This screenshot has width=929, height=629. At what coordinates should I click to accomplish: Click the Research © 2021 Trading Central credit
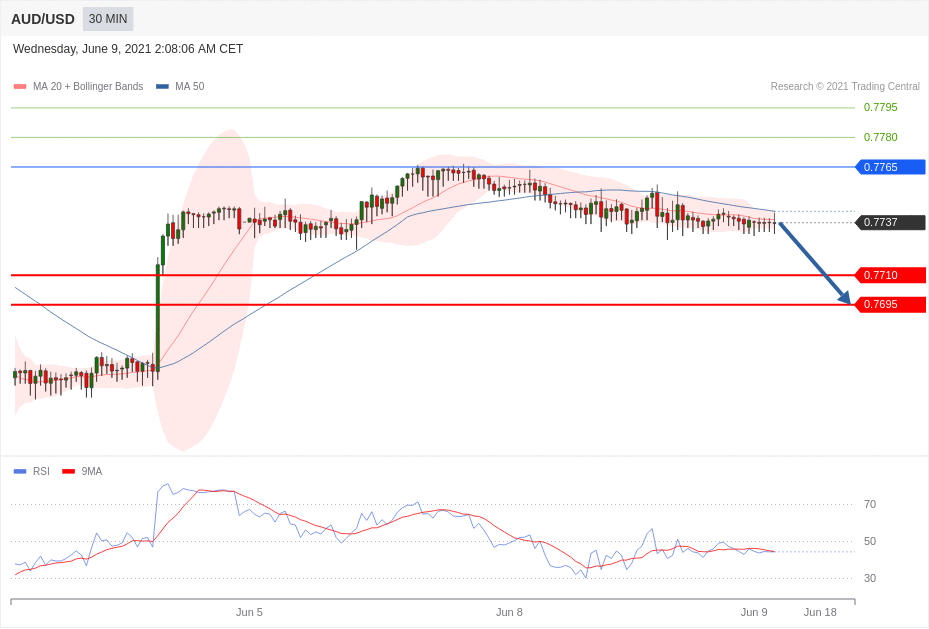(845, 87)
